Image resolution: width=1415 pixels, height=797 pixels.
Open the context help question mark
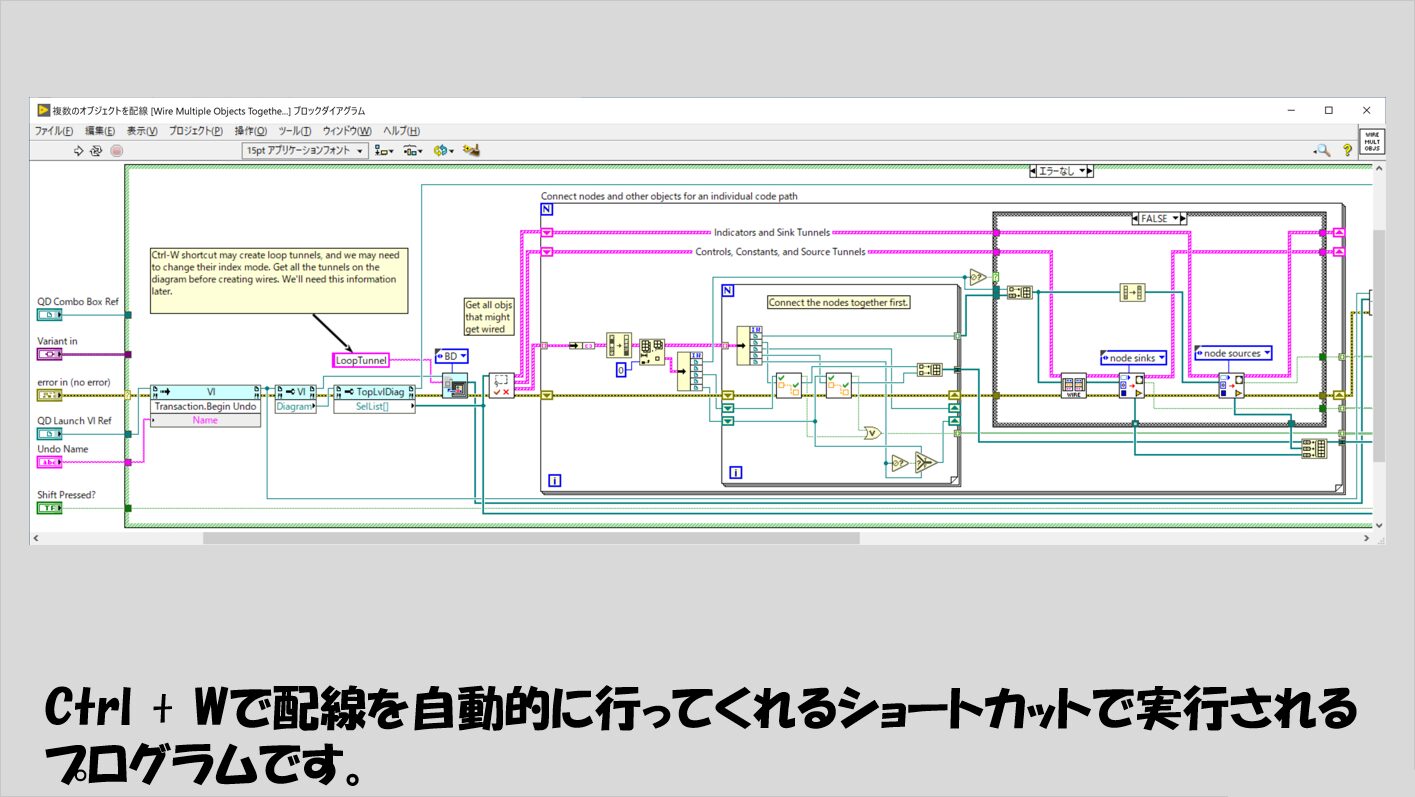[x=1346, y=151]
